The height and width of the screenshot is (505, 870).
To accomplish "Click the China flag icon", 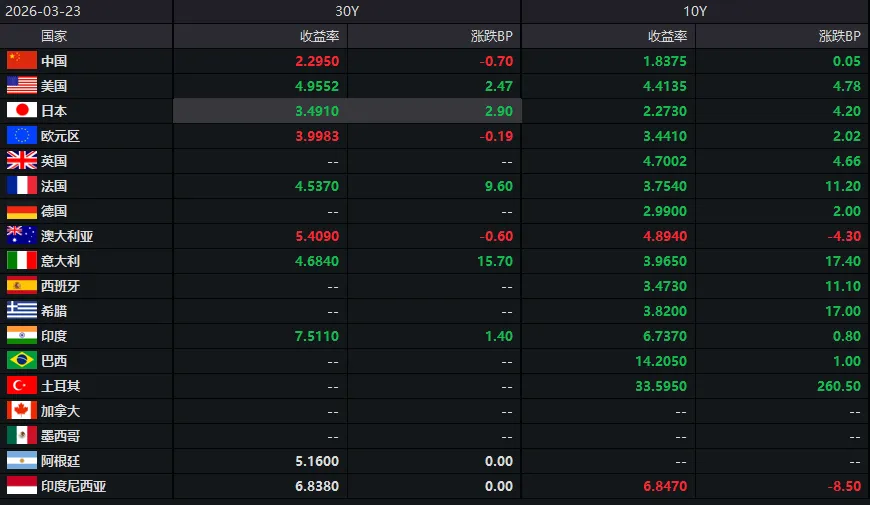I will (22, 61).
